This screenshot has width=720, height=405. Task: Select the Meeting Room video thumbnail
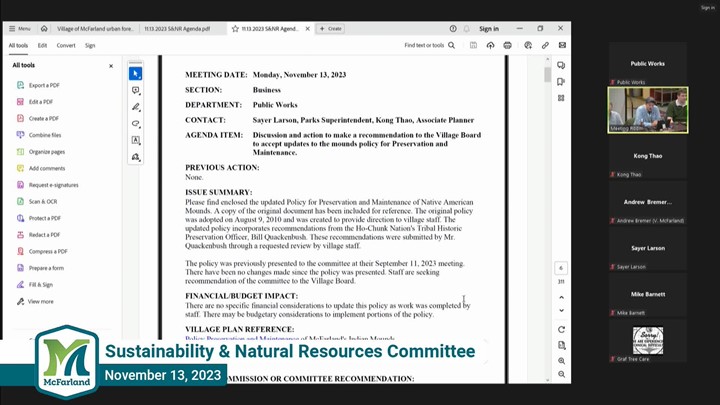pos(648,110)
